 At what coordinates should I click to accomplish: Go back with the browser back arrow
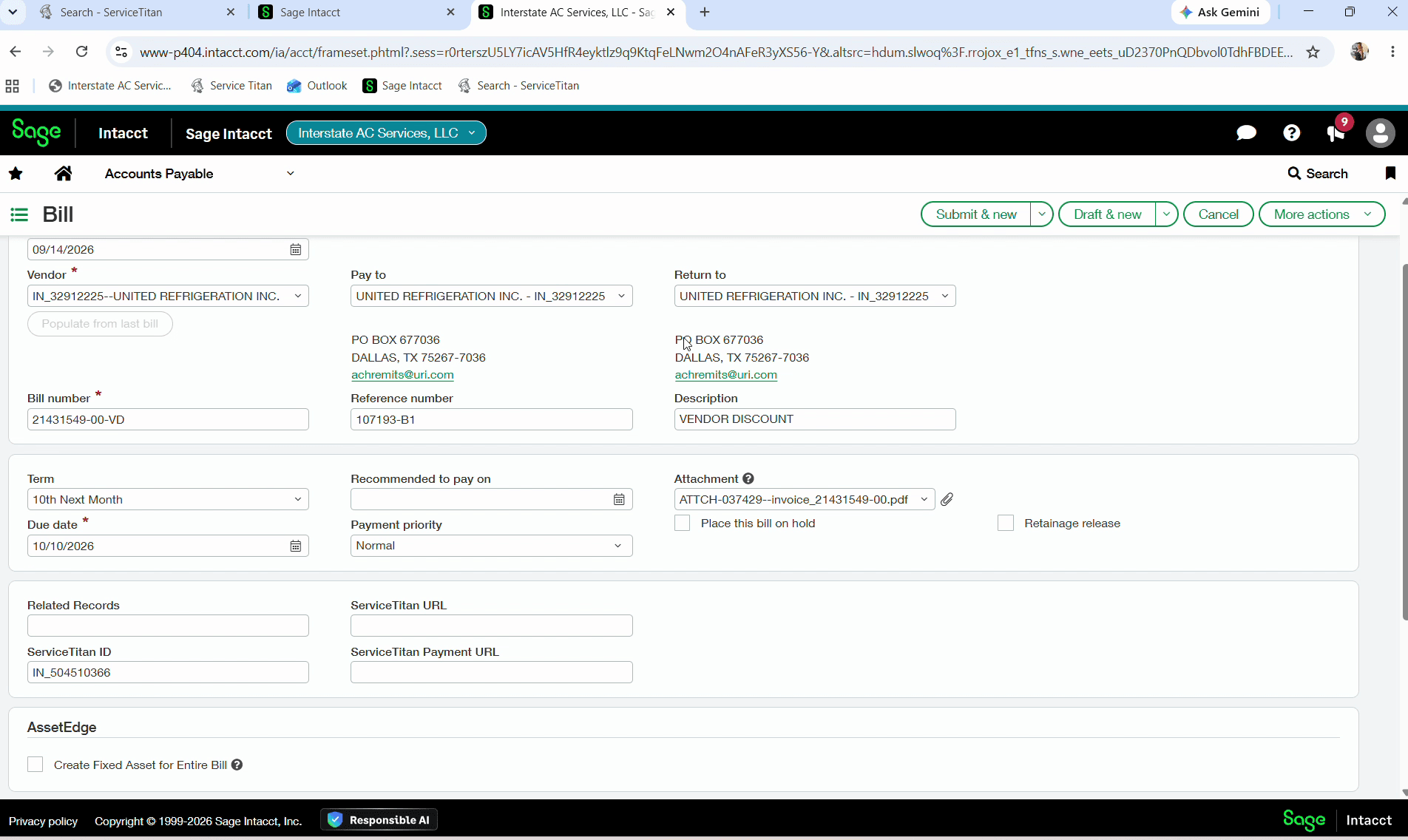coord(16,52)
